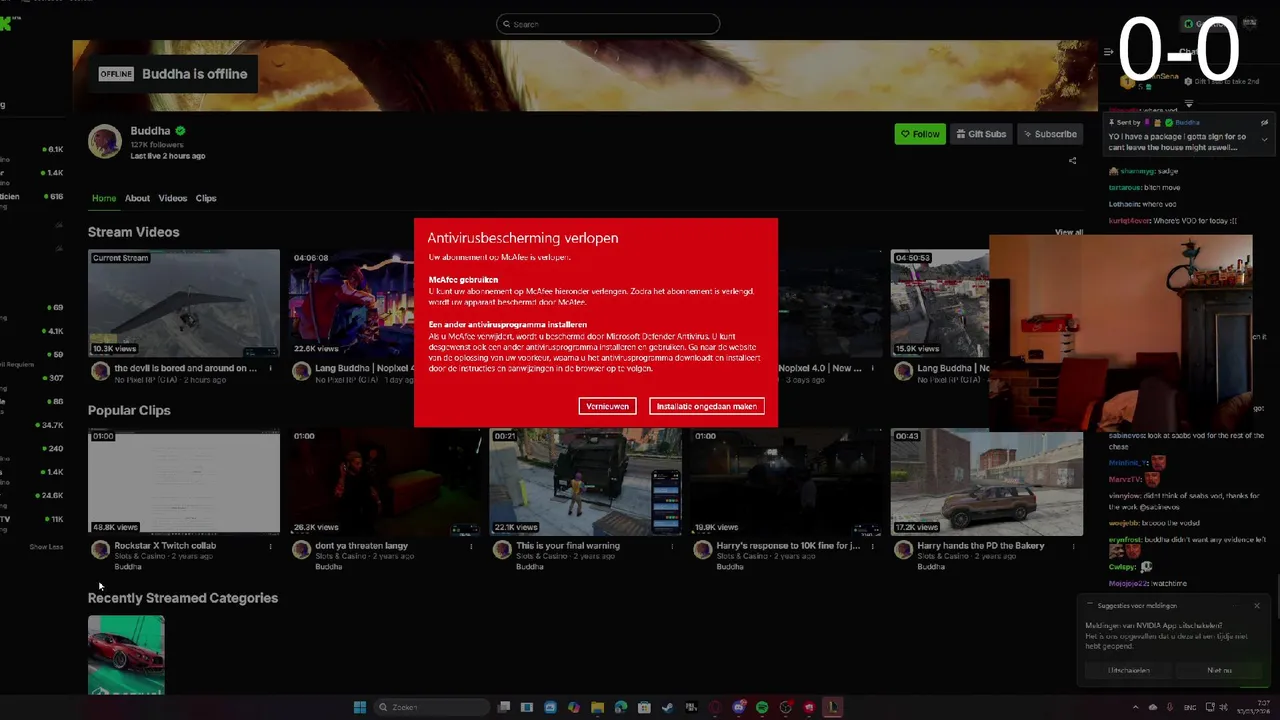This screenshot has width=1280, height=720.
Task: Follow the Buddha channel
Action: point(920,134)
